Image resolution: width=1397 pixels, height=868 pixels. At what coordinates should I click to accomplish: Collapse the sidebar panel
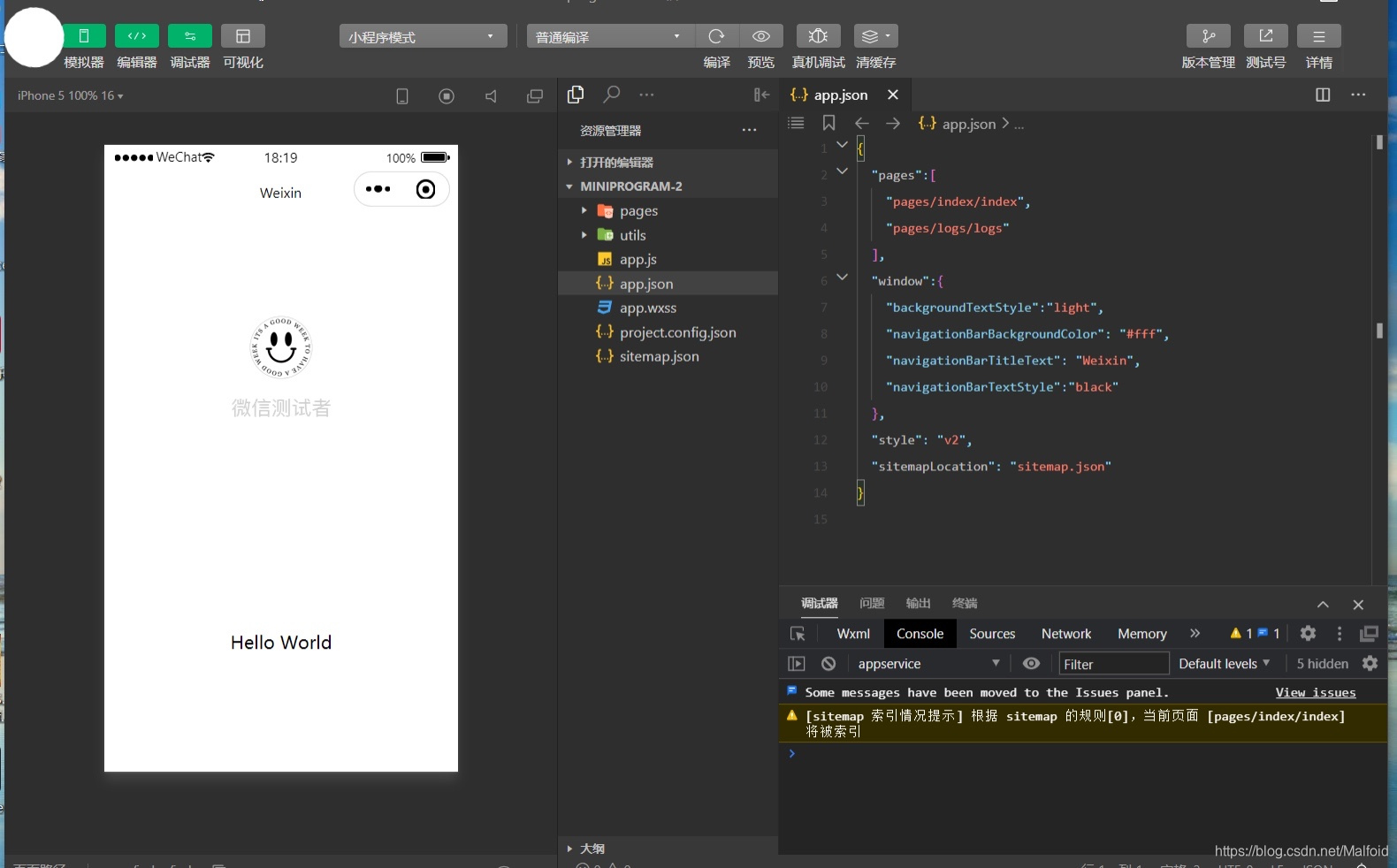point(761,95)
